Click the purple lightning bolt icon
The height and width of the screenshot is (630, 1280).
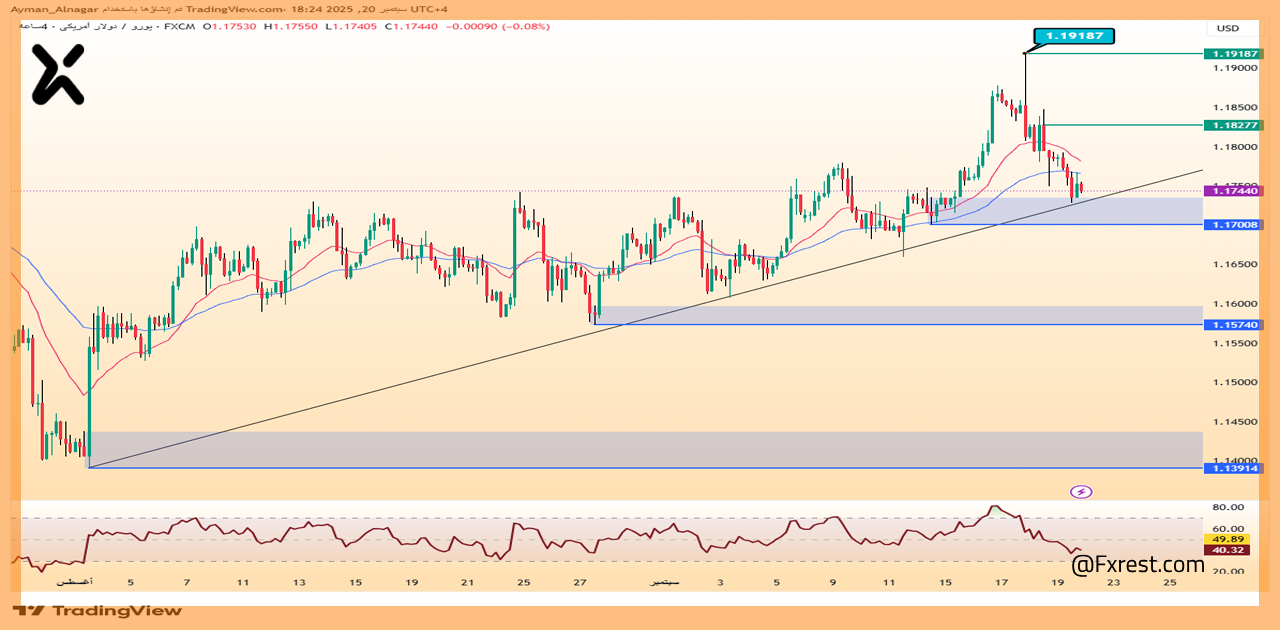pos(1081,491)
